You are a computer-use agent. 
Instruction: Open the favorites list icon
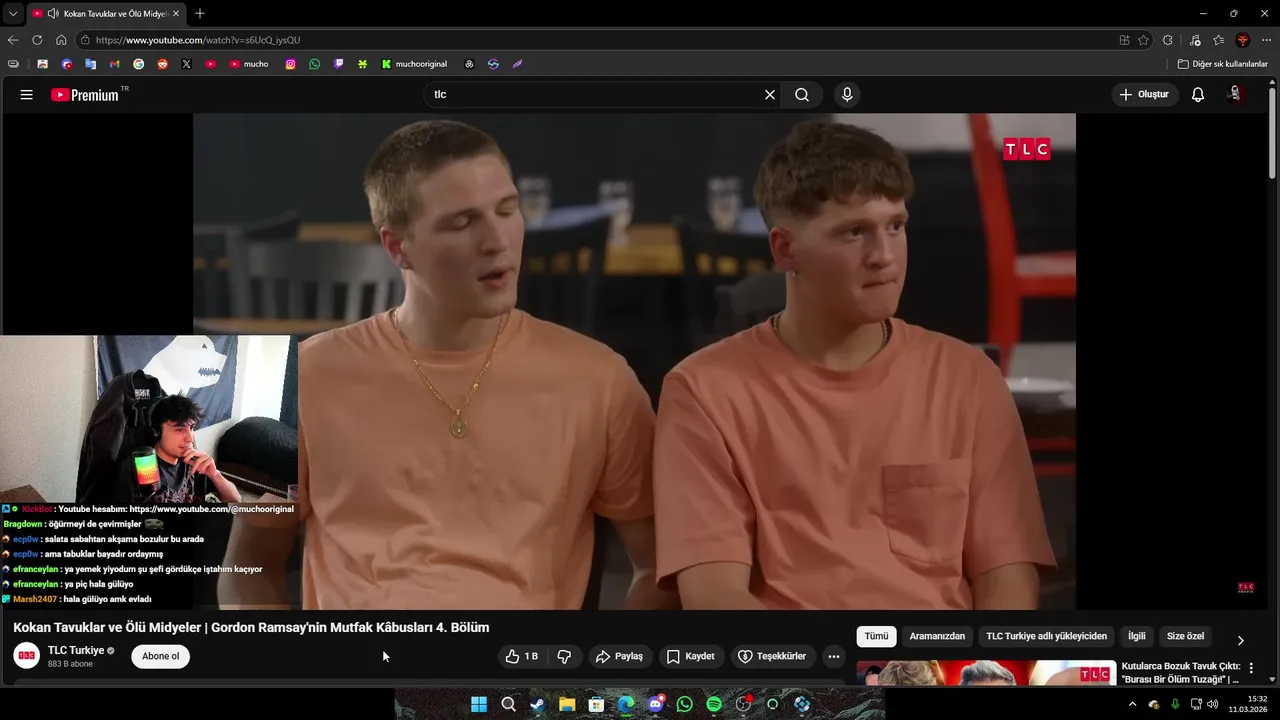(x=1218, y=40)
